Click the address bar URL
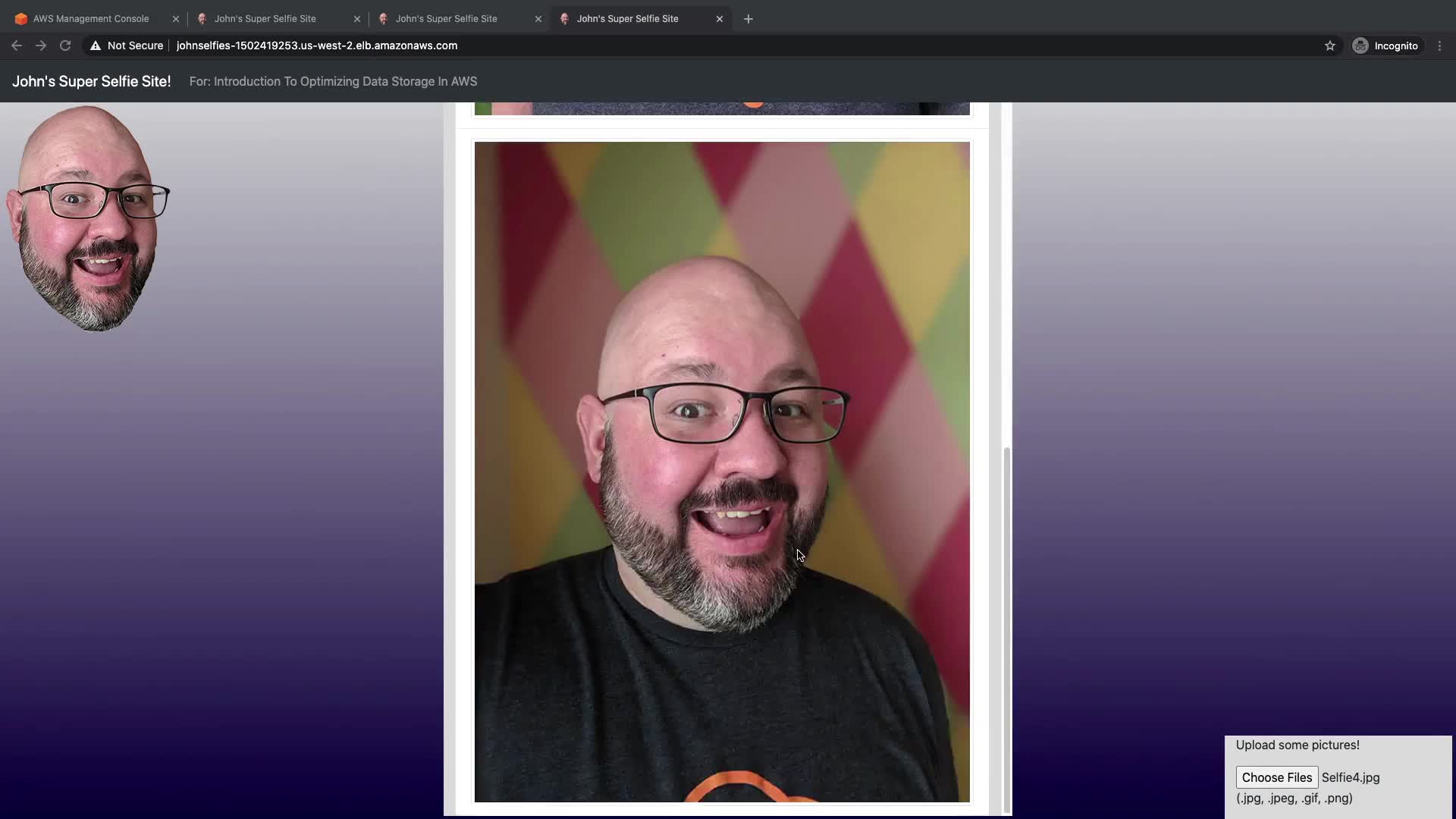The height and width of the screenshot is (819, 1456). click(317, 45)
